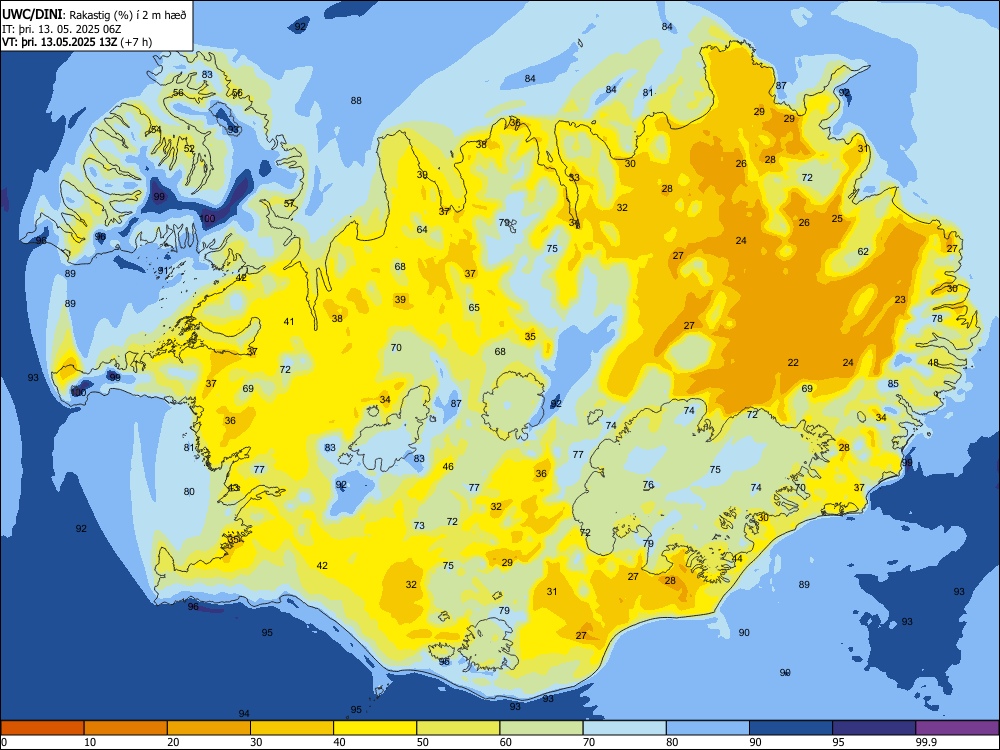This screenshot has width=1000, height=750.
Task: Click the 'UWC/DINI: Rakastig (%) í 2 m hæð' title
Action: [94, 14]
